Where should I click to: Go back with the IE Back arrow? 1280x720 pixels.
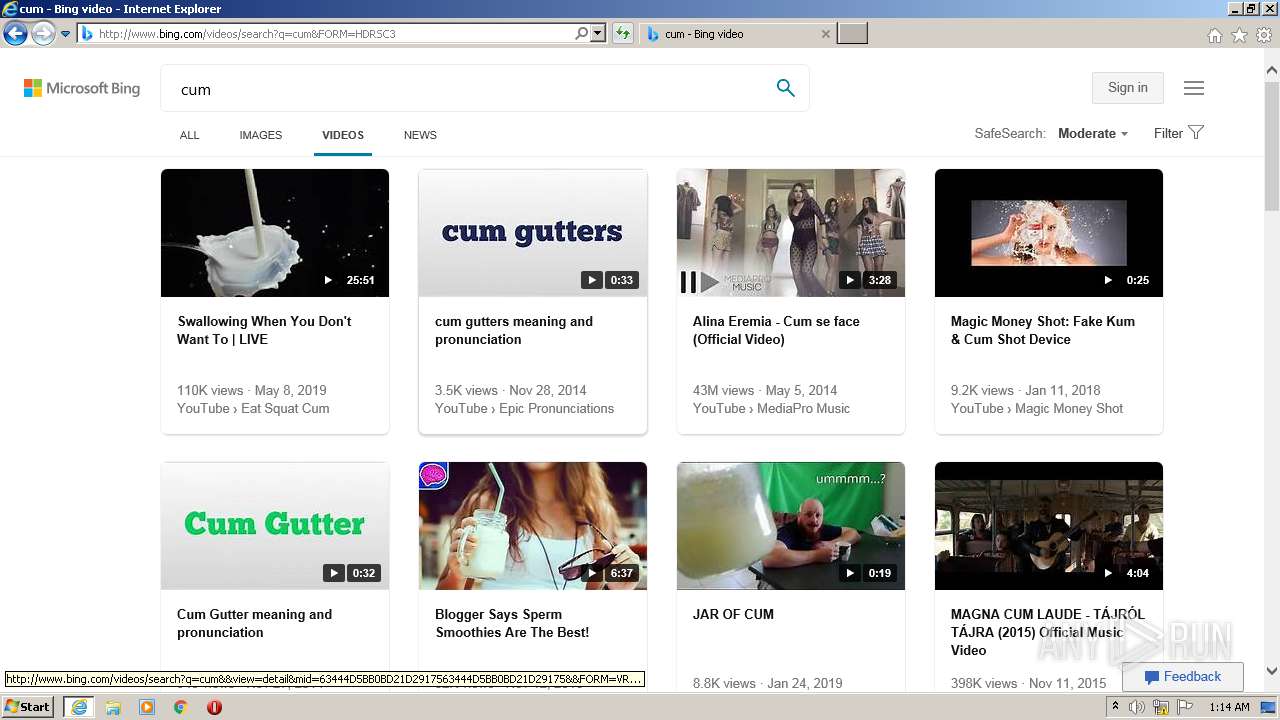[15, 34]
